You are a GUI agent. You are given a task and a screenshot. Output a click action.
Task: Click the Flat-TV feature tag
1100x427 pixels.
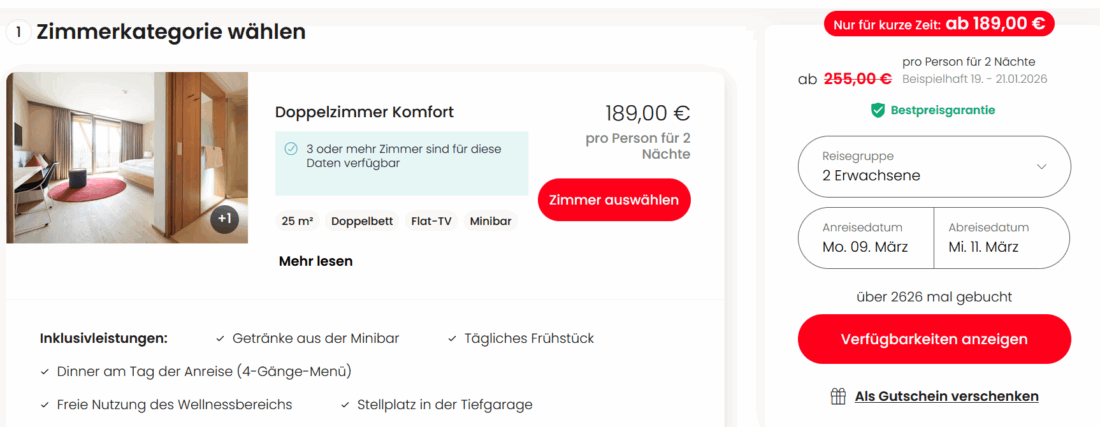pyautogui.click(x=432, y=221)
